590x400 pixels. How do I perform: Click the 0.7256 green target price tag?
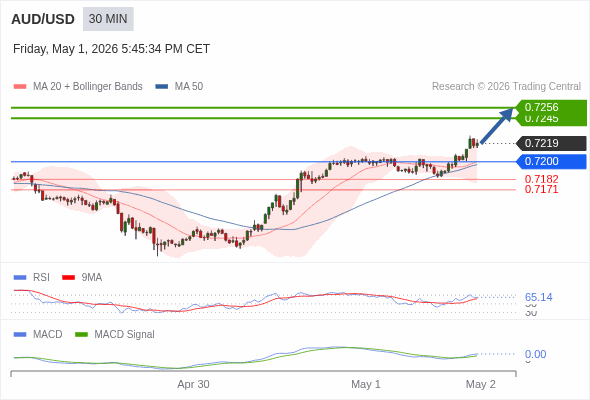point(551,107)
